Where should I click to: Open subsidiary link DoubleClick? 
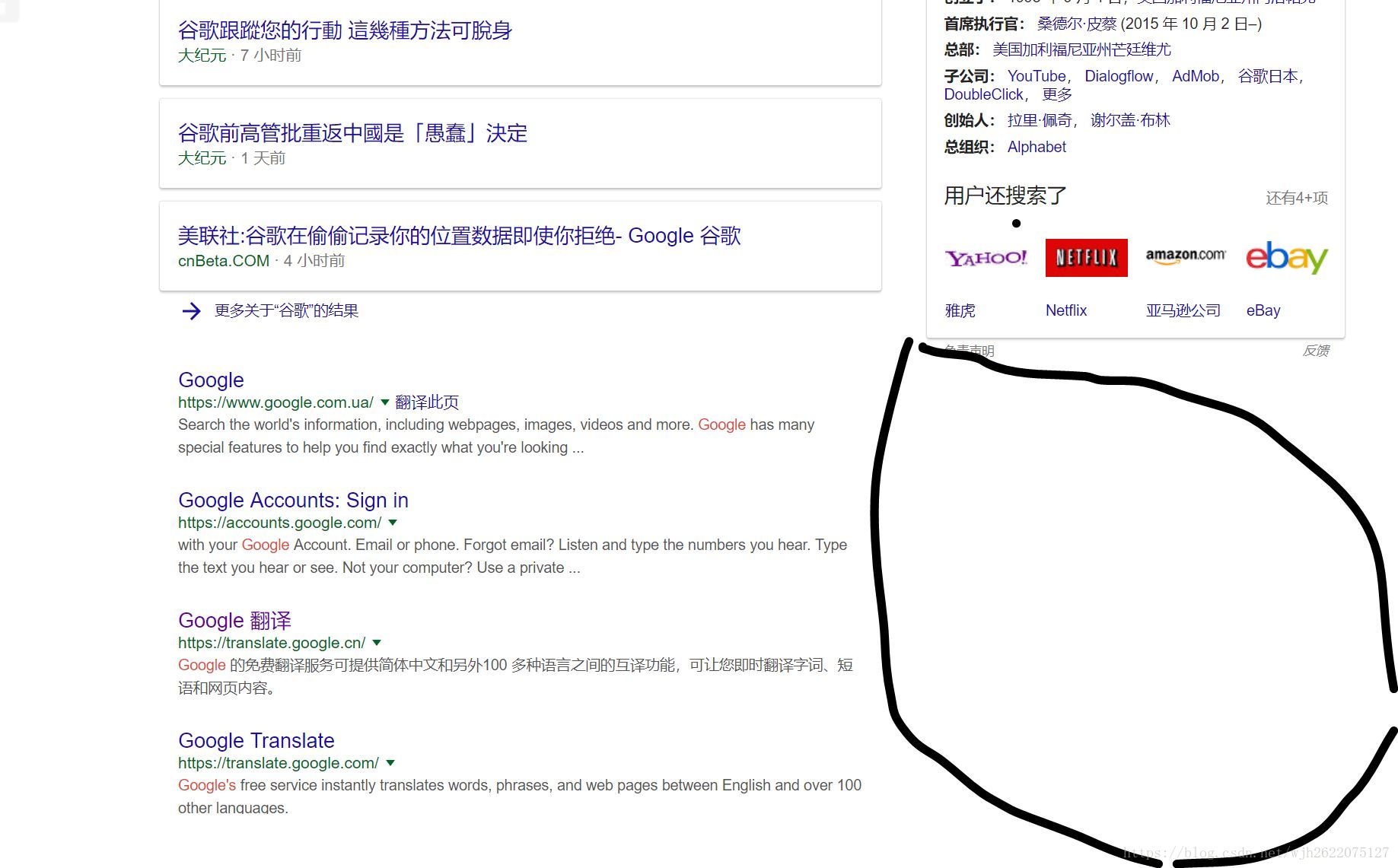point(984,94)
